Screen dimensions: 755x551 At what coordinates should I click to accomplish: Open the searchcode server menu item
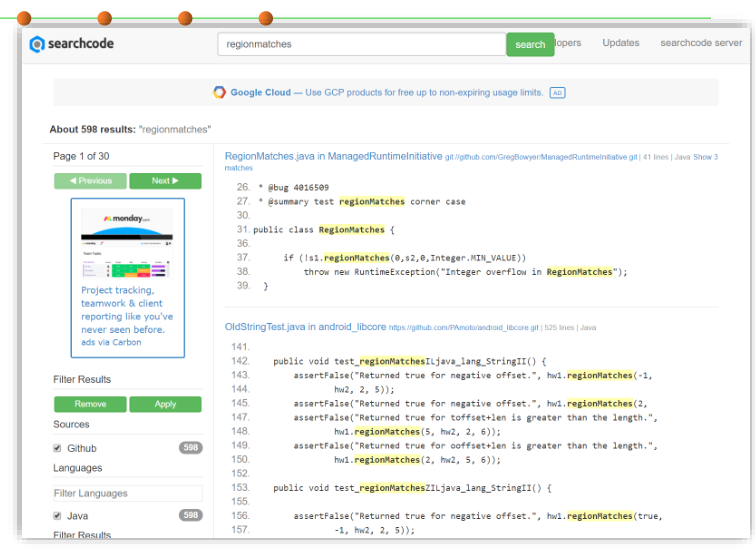700,43
